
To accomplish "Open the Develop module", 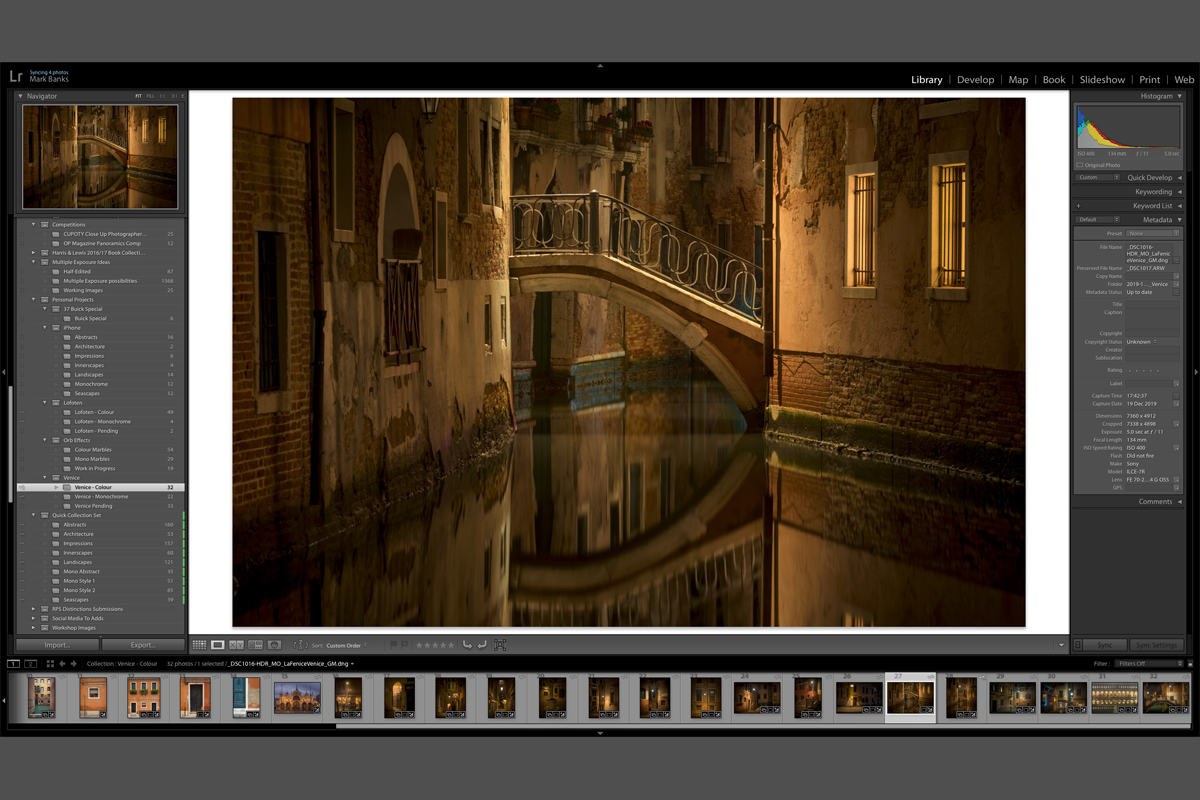I will click(x=975, y=80).
